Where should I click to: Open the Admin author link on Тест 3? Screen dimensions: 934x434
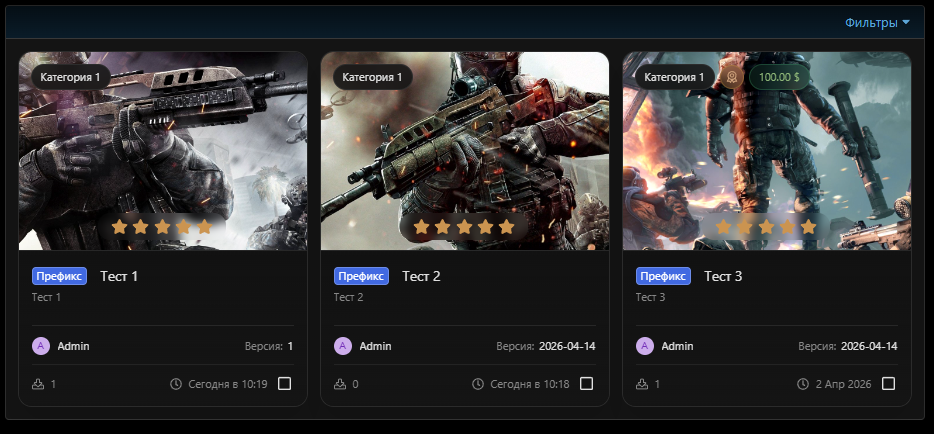pos(678,346)
